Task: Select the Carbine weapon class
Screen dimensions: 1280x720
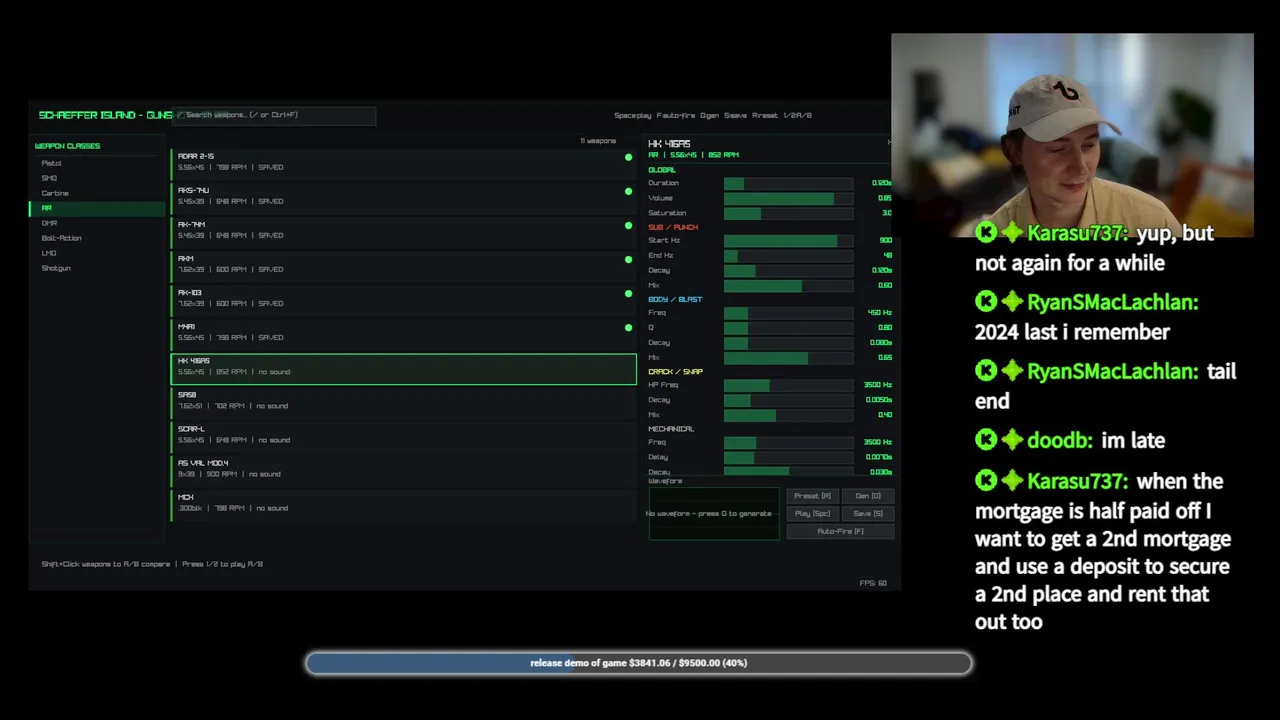Action: tap(55, 193)
